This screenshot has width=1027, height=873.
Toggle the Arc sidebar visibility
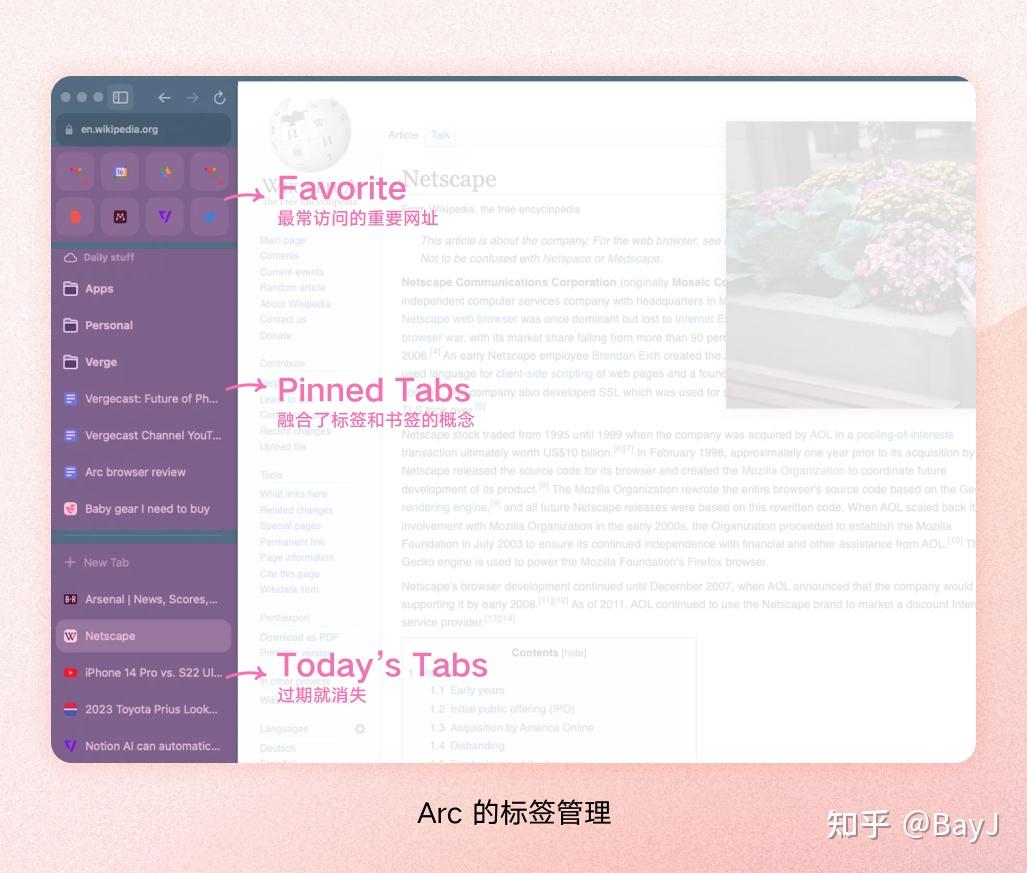pyautogui.click(x=119, y=98)
